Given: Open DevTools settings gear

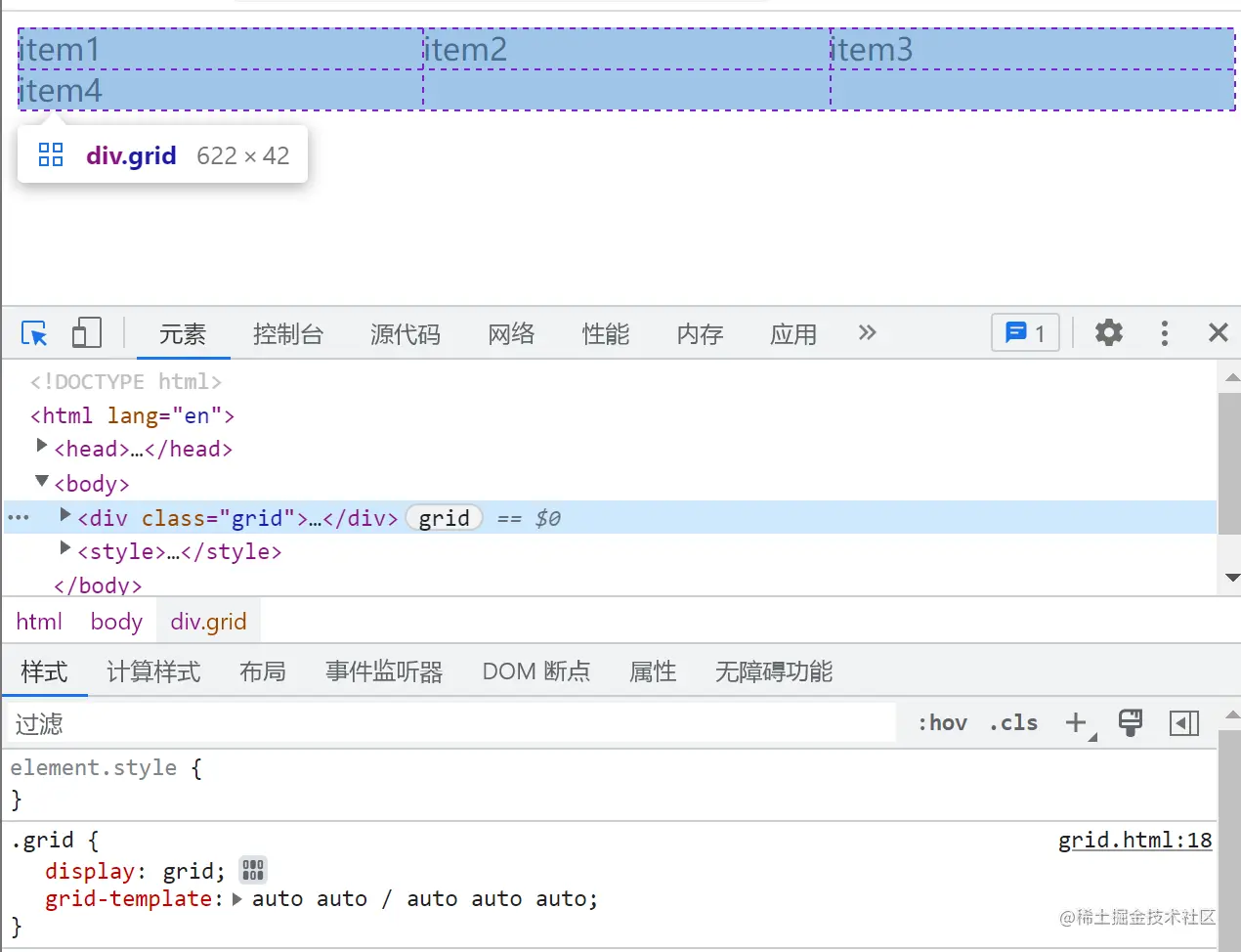Looking at the screenshot, I should point(1108,333).
